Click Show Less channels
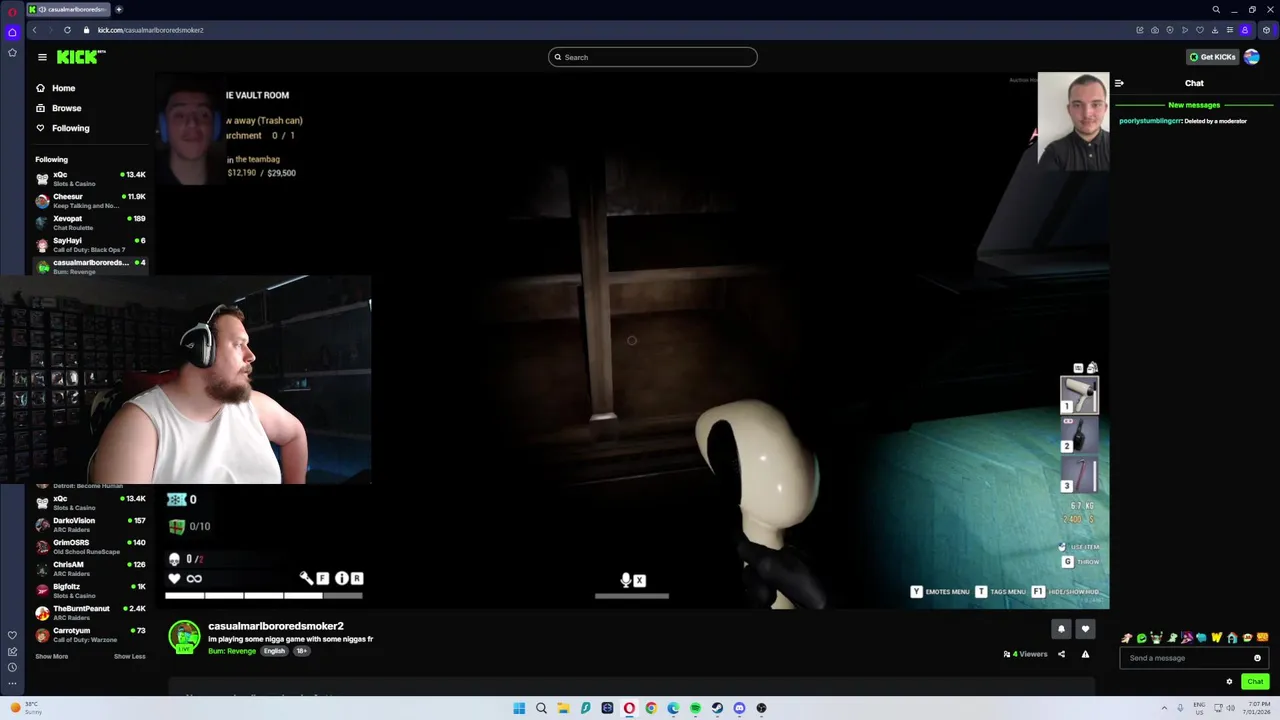Image resolution: width=1280 pixels, height=720 pixels. (129, 656)
